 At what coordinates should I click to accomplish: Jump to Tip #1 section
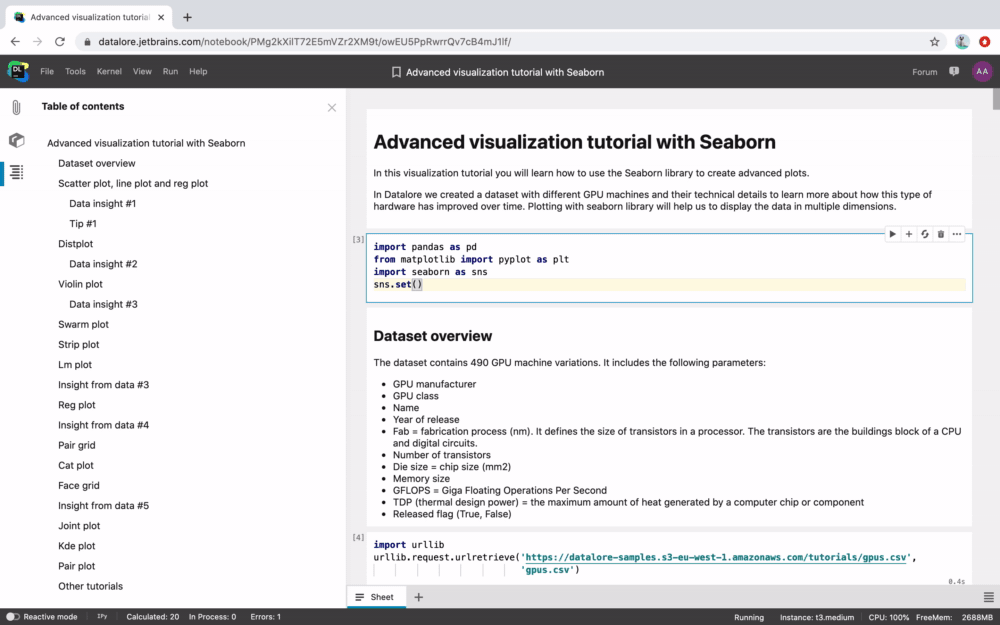point(83,224)
